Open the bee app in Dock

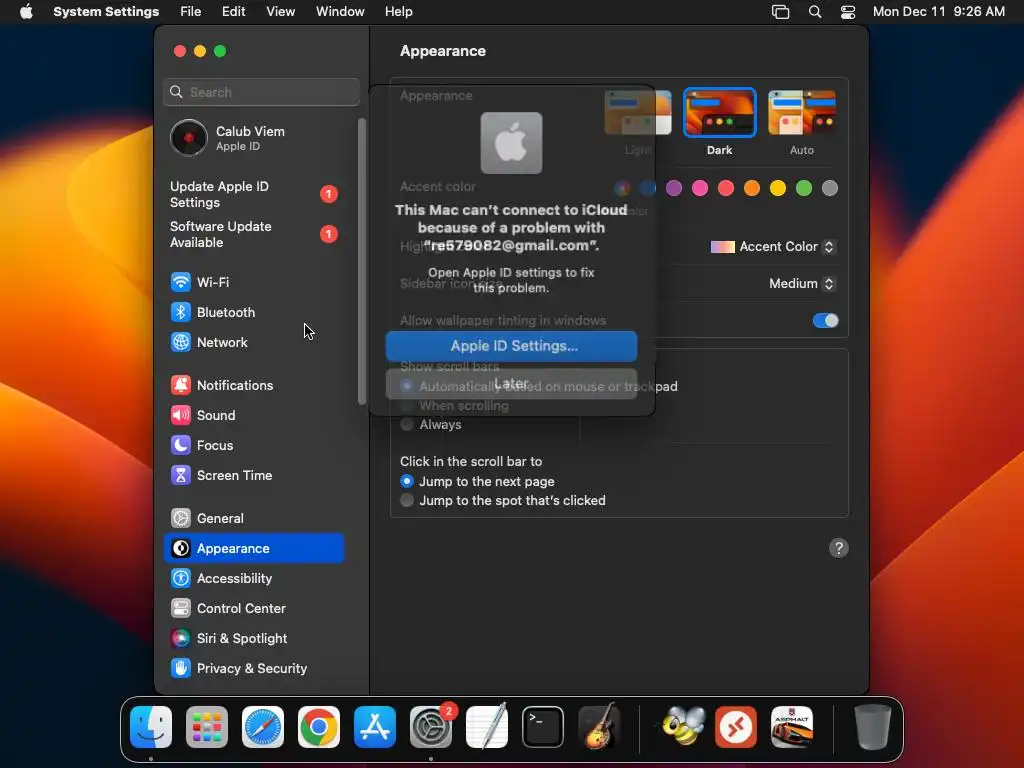pos(682,727)
